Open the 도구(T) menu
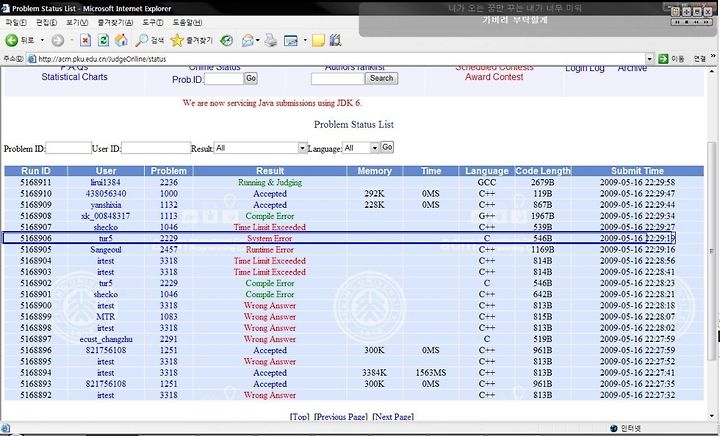This screenshot has width=720, height=436. (x=152, y=22)
